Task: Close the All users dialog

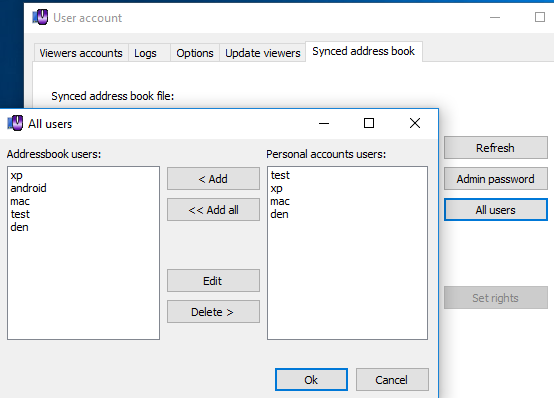Action: pos(415,123)
